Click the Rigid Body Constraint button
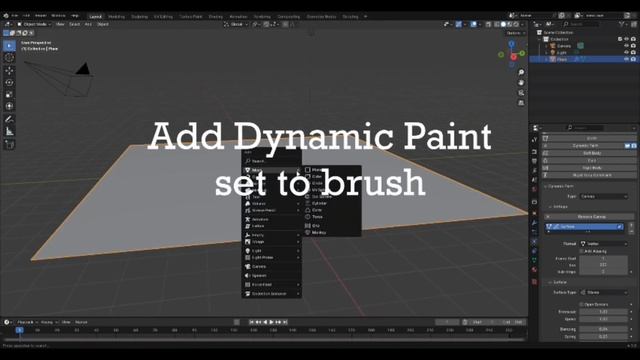The width and height of the screenshot is (640, 360). click(x=589, y=175)
